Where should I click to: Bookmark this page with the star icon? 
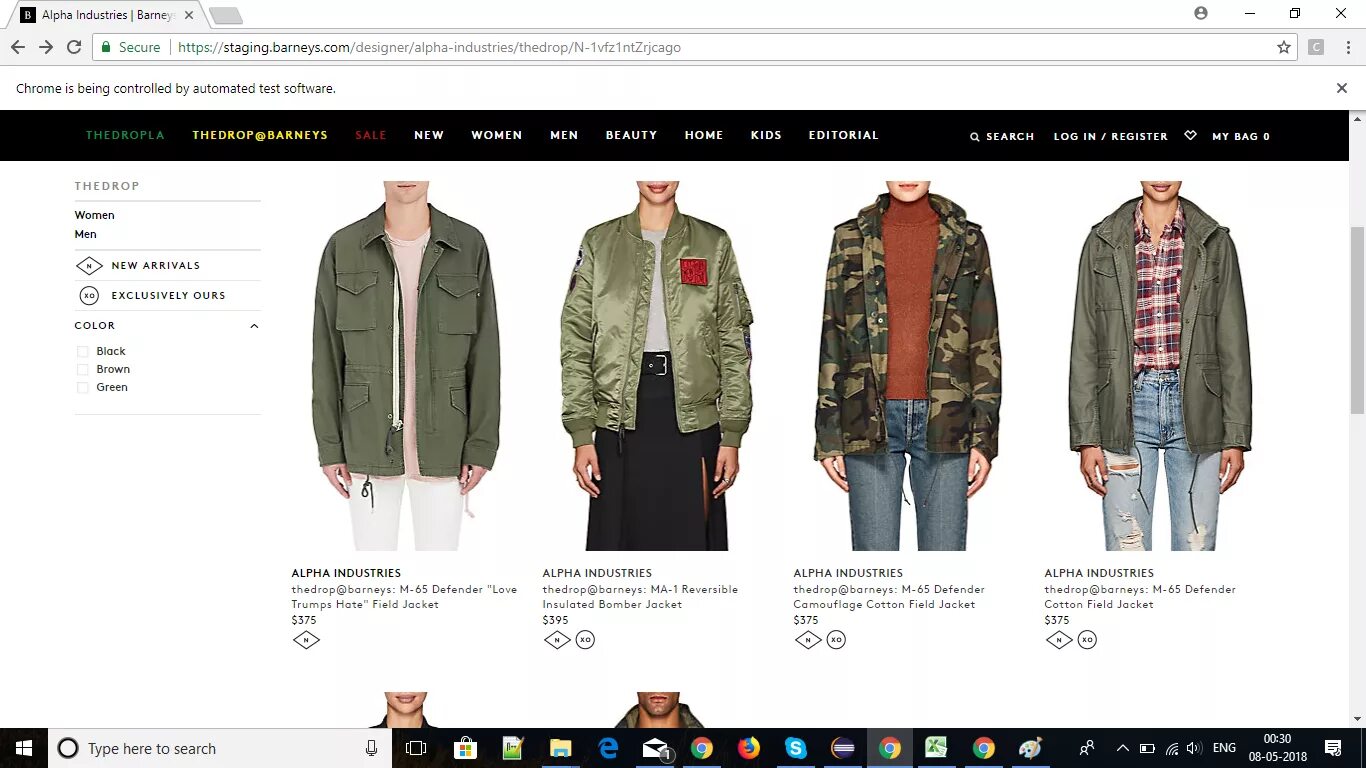tap(1284, 47)
